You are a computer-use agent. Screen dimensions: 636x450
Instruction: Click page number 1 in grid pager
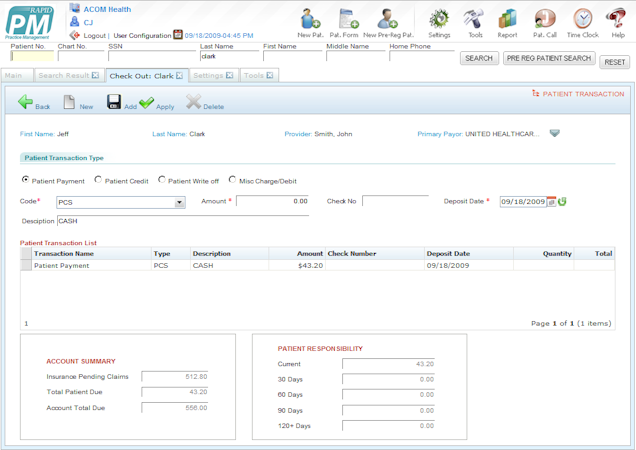click(x=26, y=323)
